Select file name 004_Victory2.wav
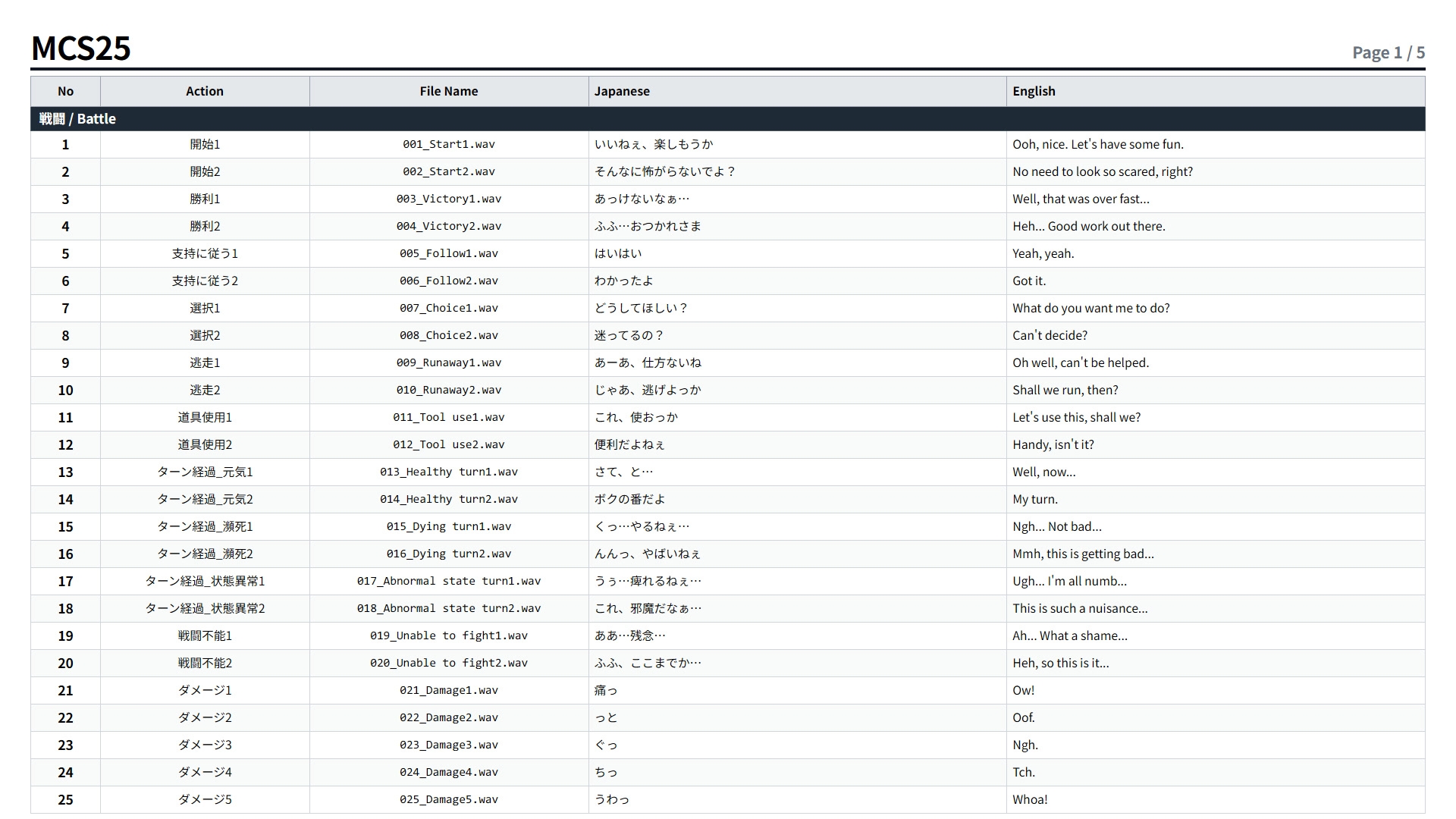Viewport: 1456px width, 819px height. coord(449,226)
